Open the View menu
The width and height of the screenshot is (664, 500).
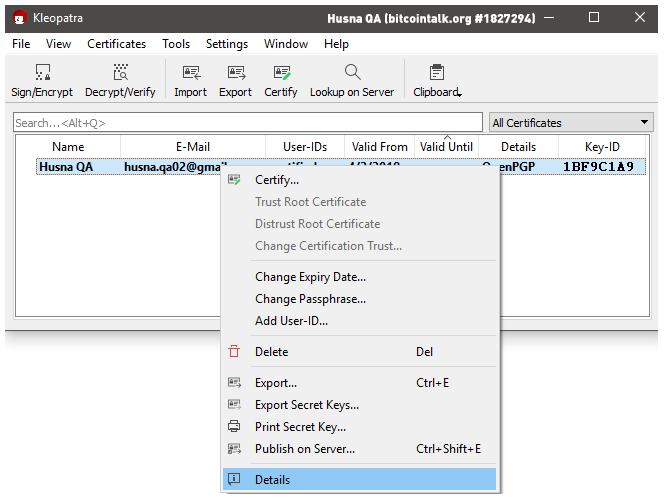click(x=58, y=44)
